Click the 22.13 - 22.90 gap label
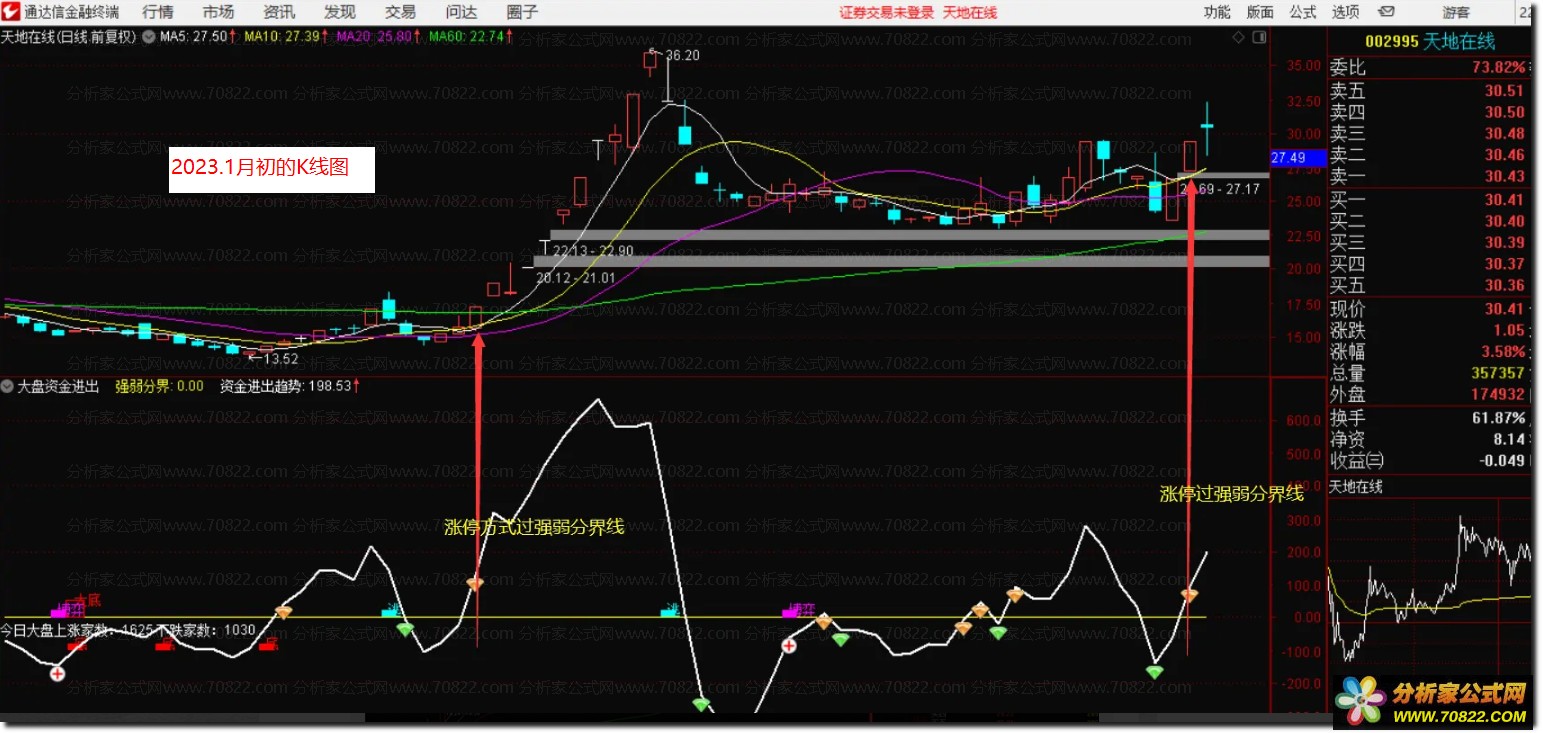Viewport: 1543px width, 733px height. pyautogui.click(x=593, y=250)
